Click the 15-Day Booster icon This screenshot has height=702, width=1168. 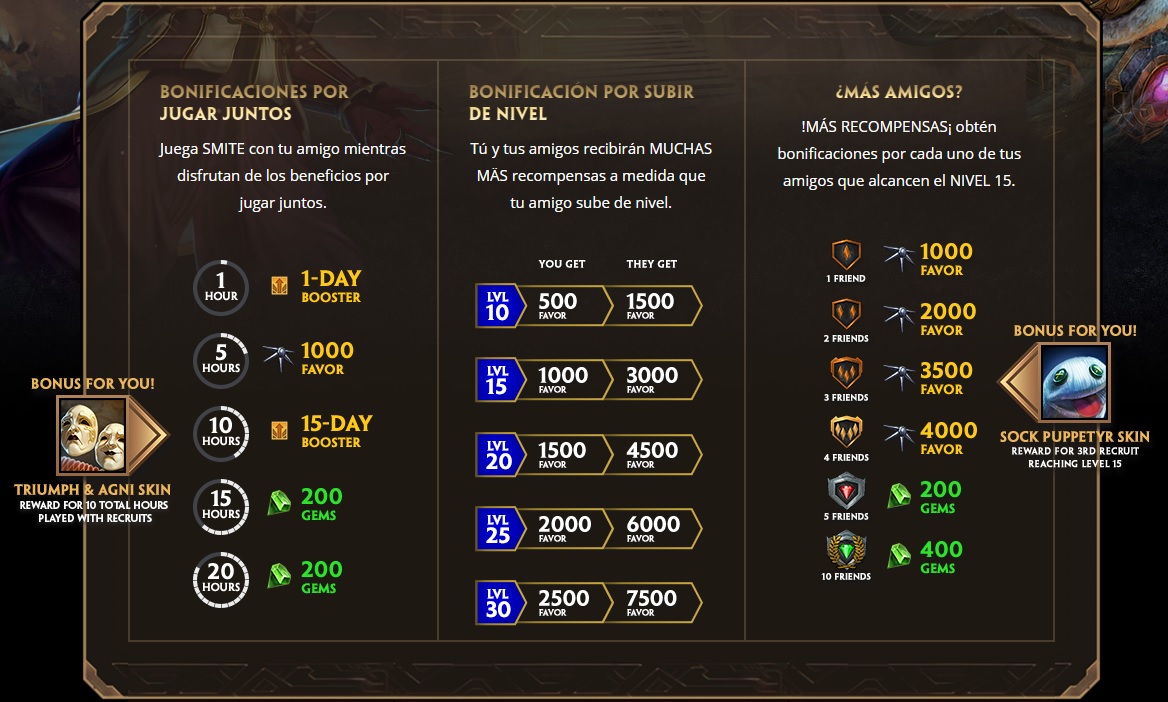(279, 431)
